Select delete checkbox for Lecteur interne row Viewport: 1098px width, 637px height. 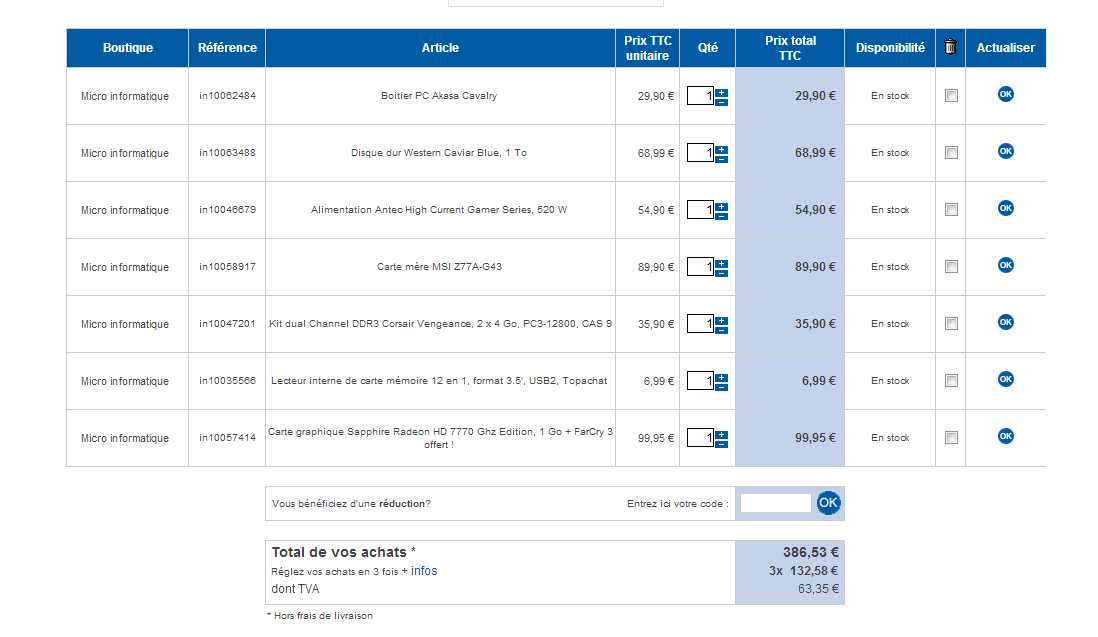coord(951,381)
